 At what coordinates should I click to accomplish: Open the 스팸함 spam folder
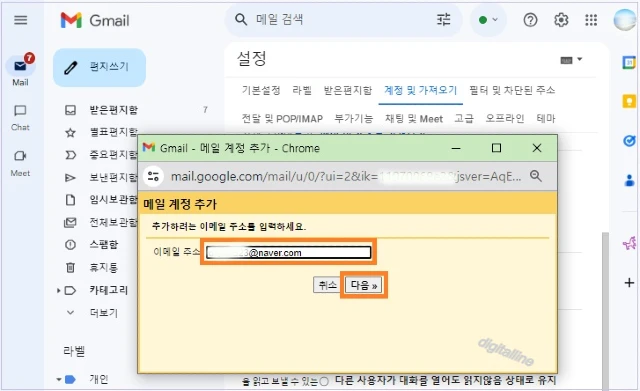(x=104, y=244)
